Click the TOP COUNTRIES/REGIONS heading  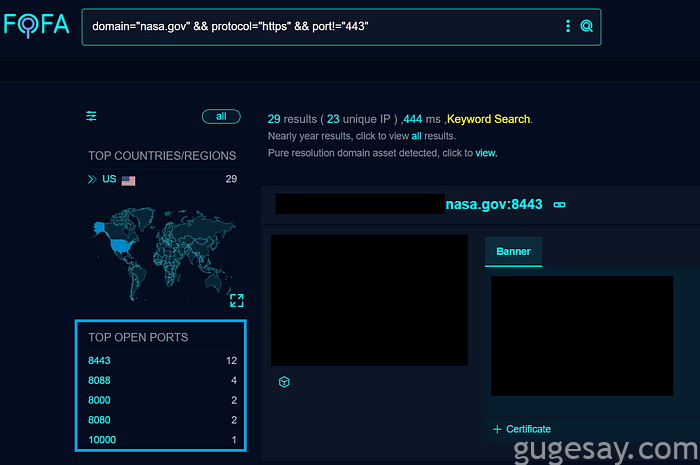click(162, 156)
